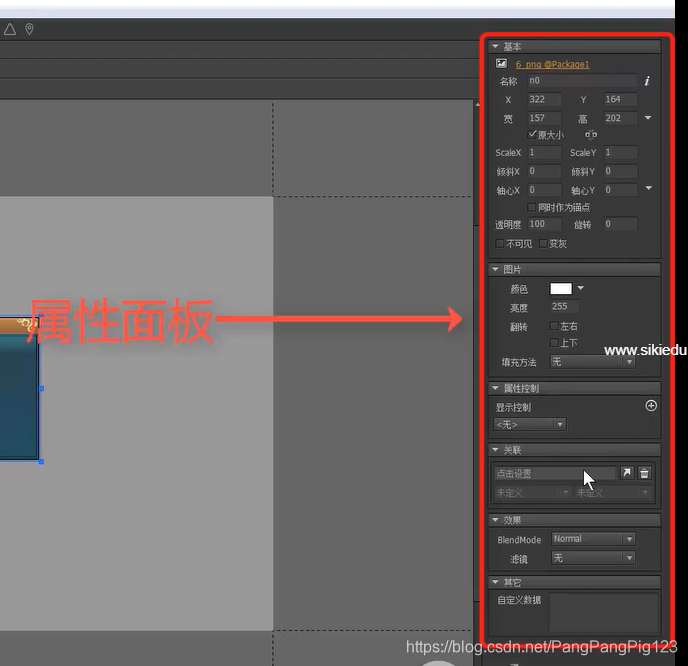
Task: Check the 变灰 checkbox
Action: (543, 243)
